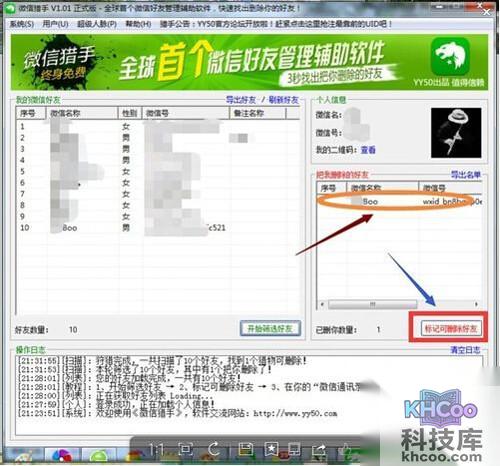
Task: Select friend row number 7
Action: tap(158, 194)
